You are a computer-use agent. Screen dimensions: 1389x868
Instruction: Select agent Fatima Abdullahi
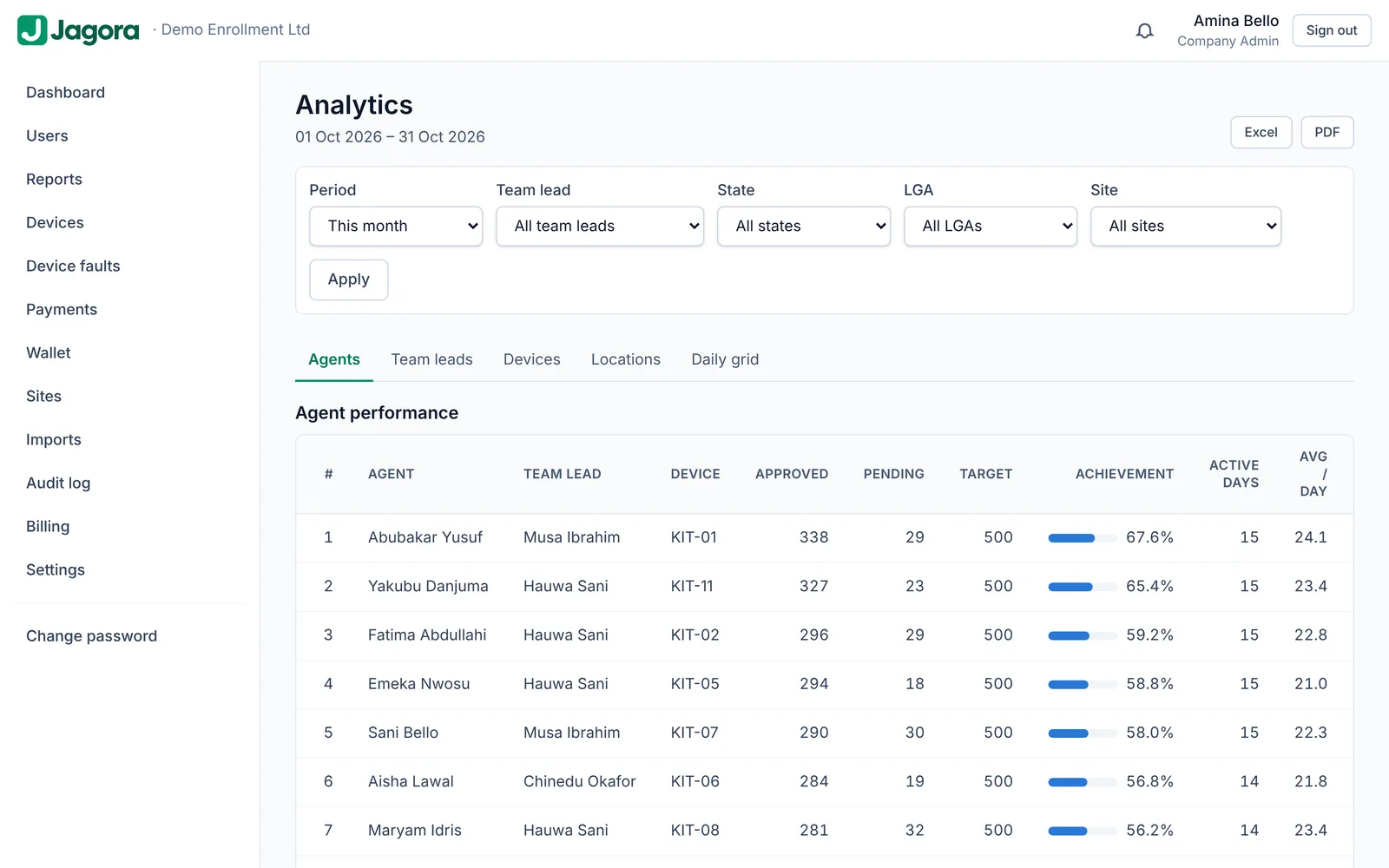pos(427,635)
